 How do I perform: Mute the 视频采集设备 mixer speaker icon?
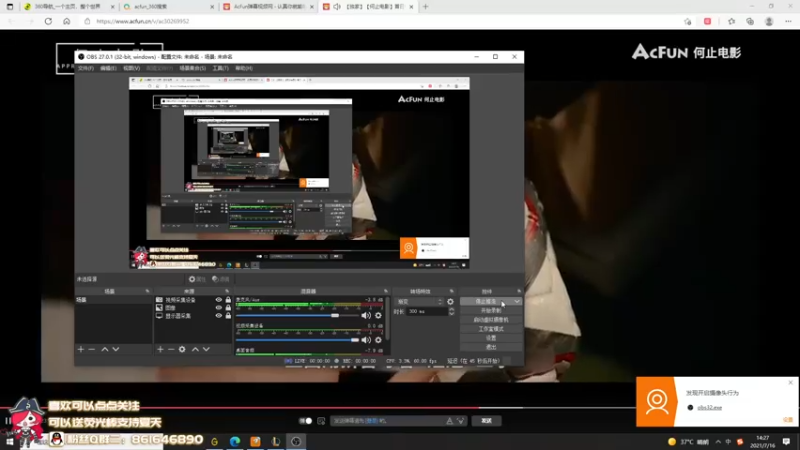pos(366,340)
